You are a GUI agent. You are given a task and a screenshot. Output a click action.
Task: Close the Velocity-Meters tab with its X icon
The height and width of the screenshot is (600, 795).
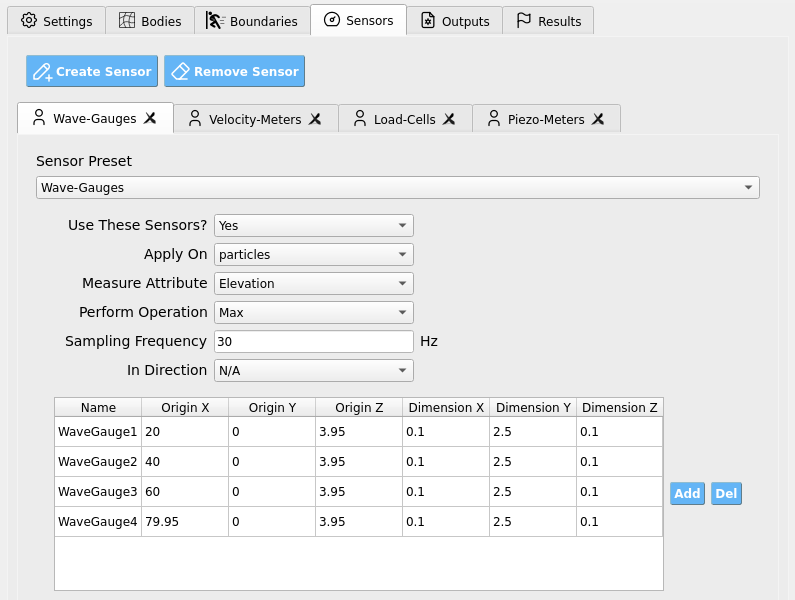click(x=315, y=119)
